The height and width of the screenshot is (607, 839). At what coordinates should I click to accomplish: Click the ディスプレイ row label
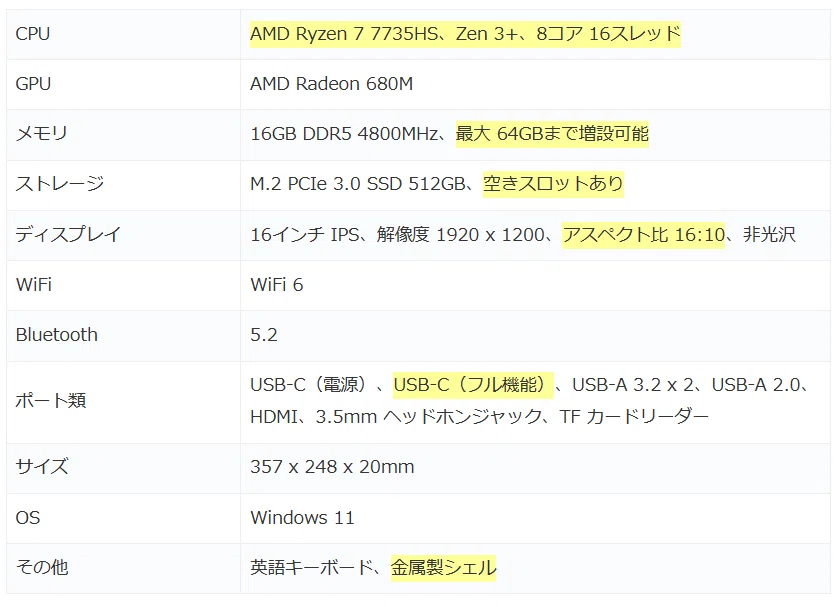point(68,234)
